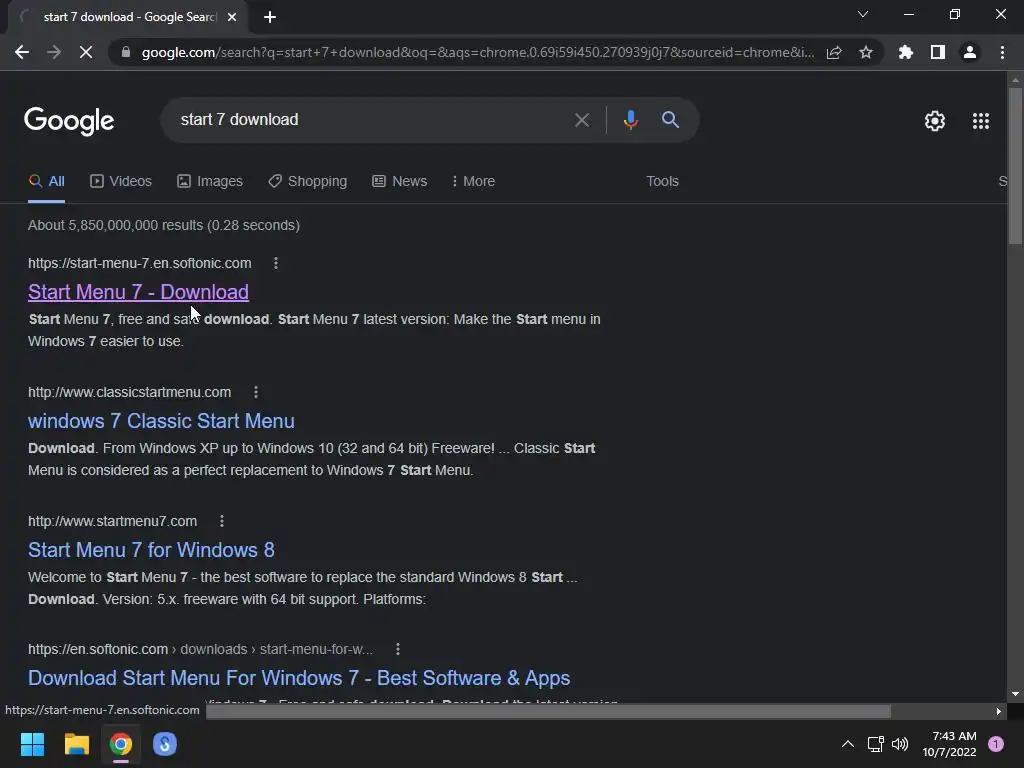Open Google apps grid

pyautogui.click(x=980, y=121)
